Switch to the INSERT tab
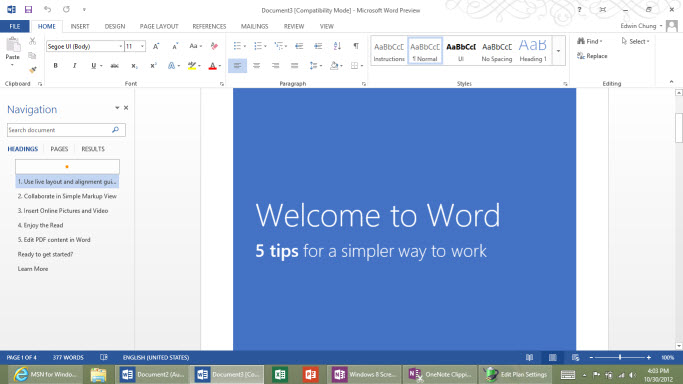The width and height of the screenshot is (683, 384). pos(80,26)
